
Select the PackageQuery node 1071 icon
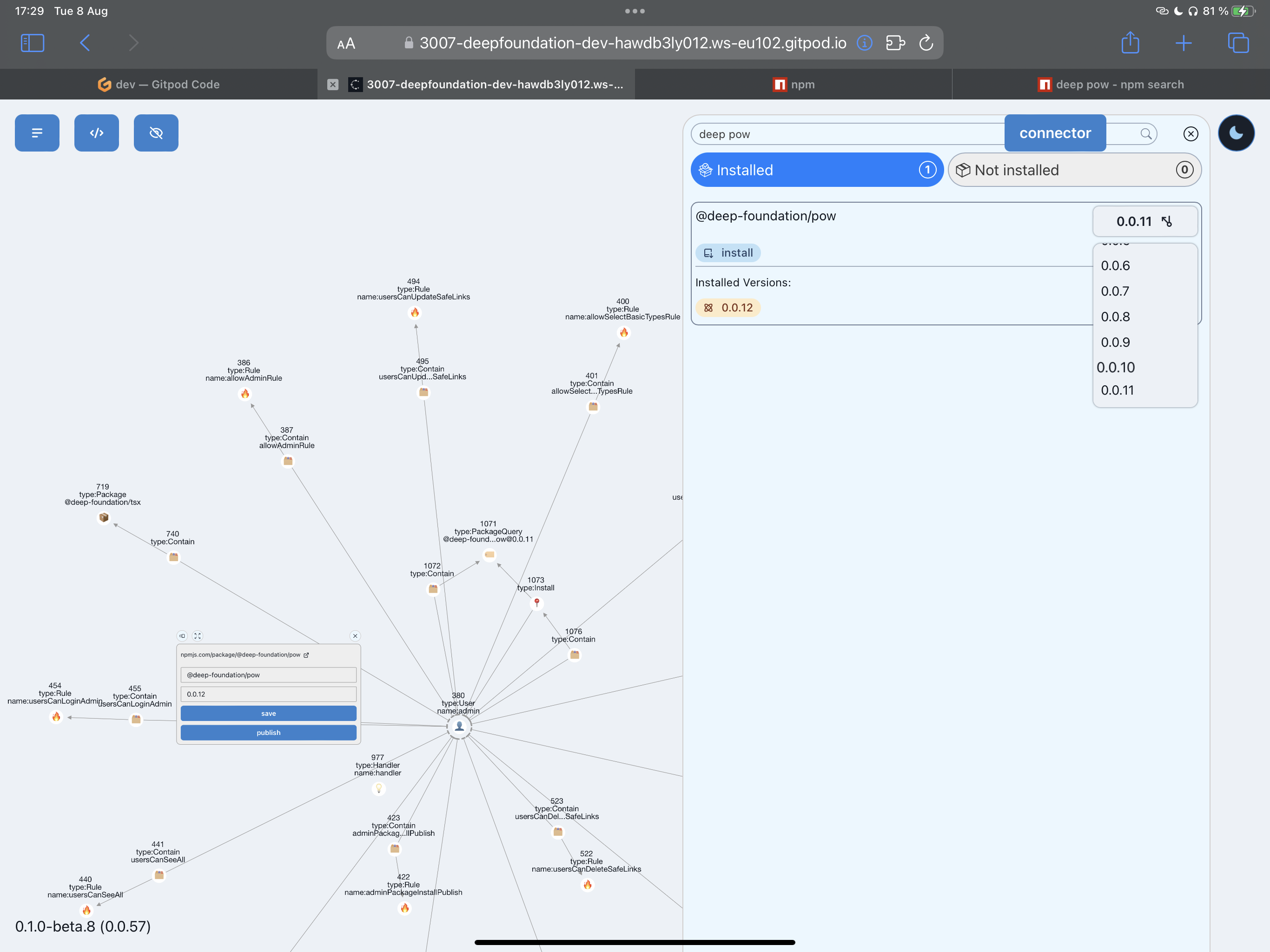[489, 554]
